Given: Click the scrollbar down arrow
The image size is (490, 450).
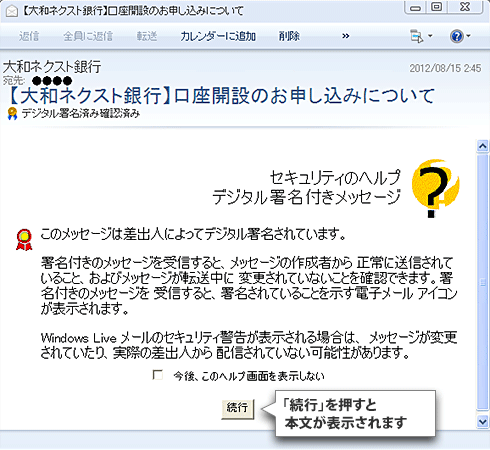Looking at the screenshot, I should [x=482, y=421].
